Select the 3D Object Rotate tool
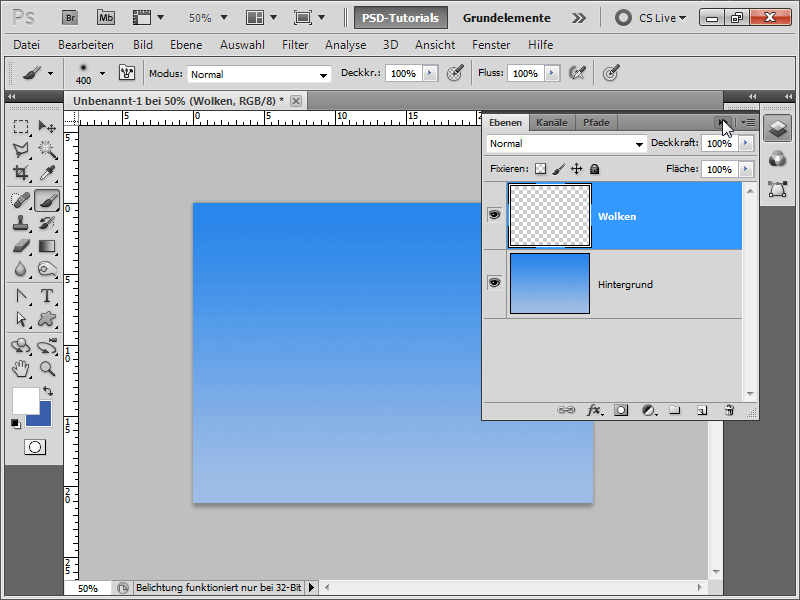This screenshot has height=600, width=800. (21, 346)
